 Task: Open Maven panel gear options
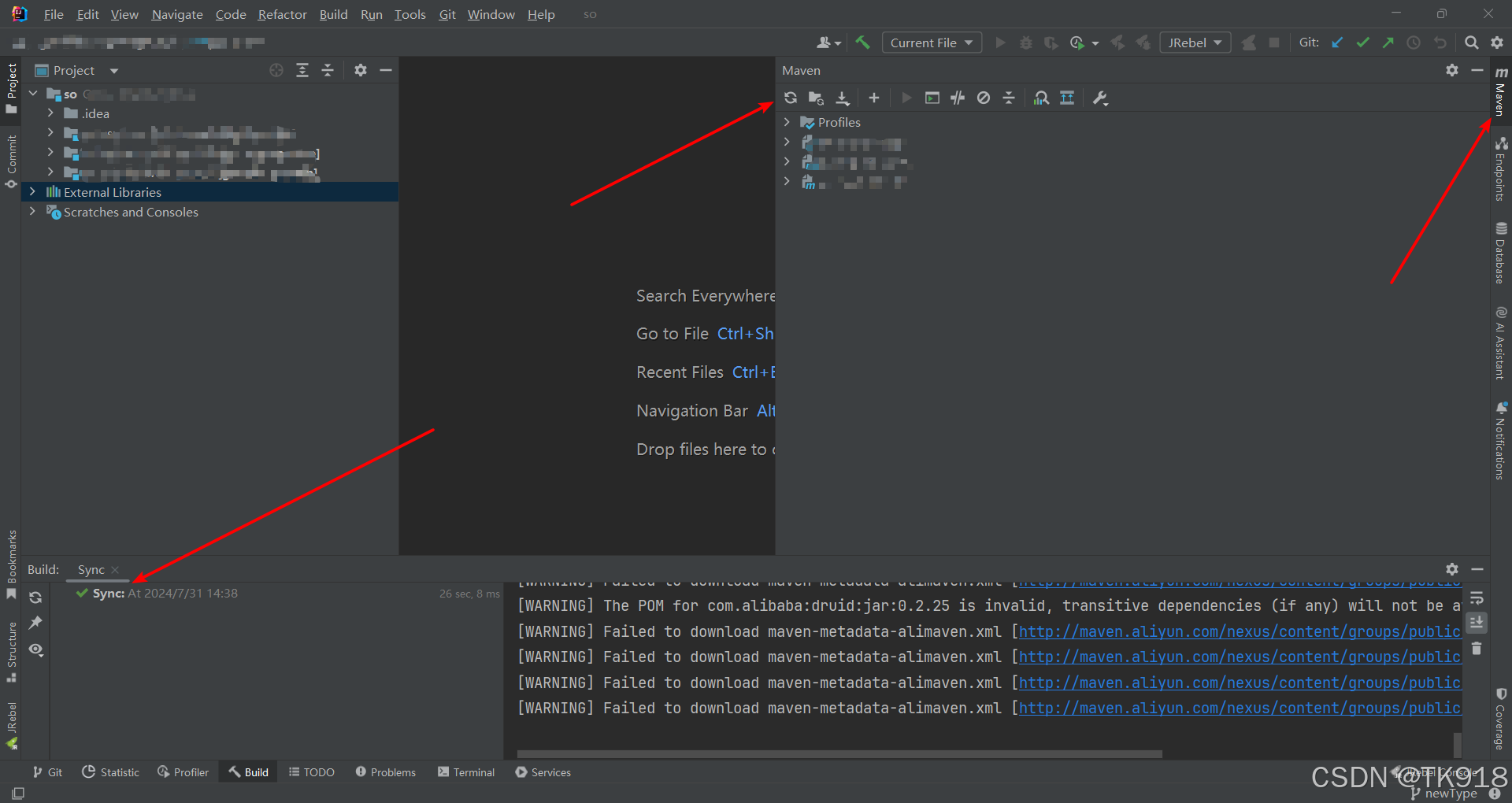coord(1452,70)
